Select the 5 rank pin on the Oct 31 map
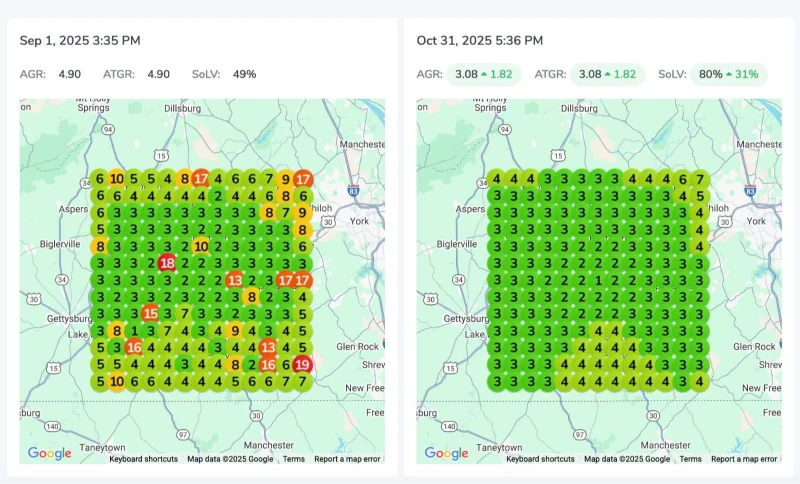 (699, 196)
